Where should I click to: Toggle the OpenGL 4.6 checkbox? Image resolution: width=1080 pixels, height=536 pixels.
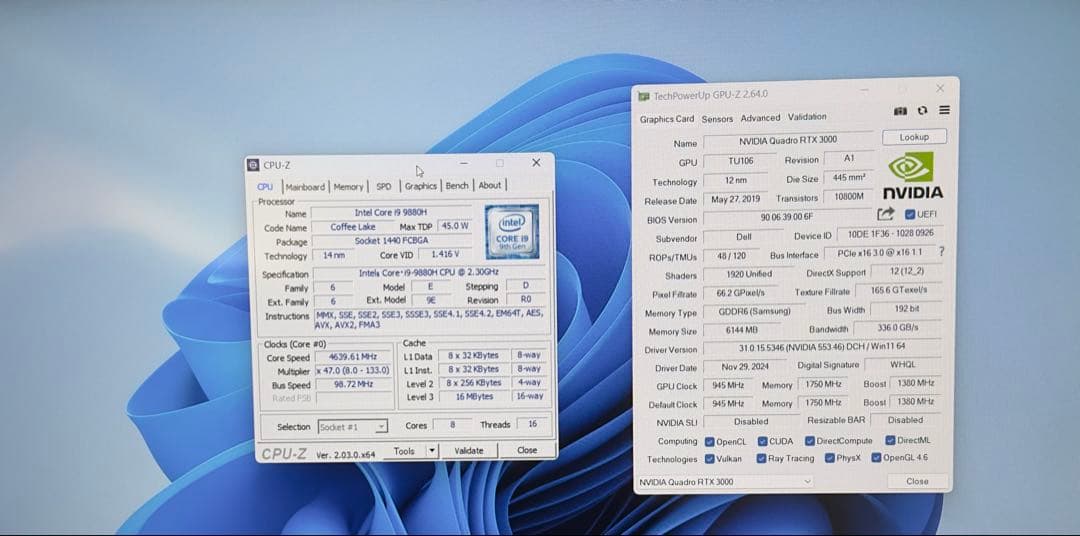pyautogui.click(x=876, y=457)
